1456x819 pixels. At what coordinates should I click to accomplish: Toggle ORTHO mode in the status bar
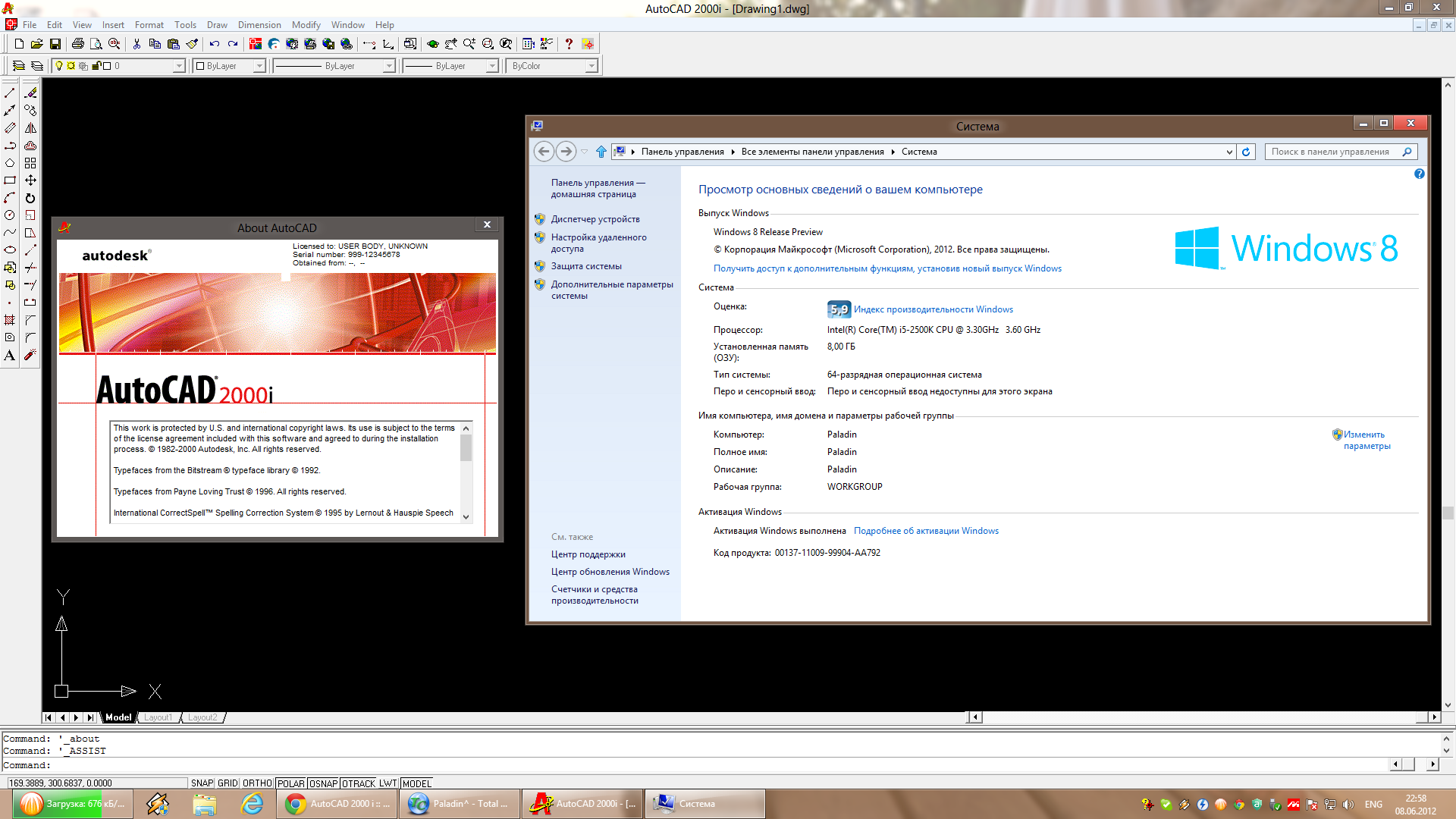coord(257,783)
